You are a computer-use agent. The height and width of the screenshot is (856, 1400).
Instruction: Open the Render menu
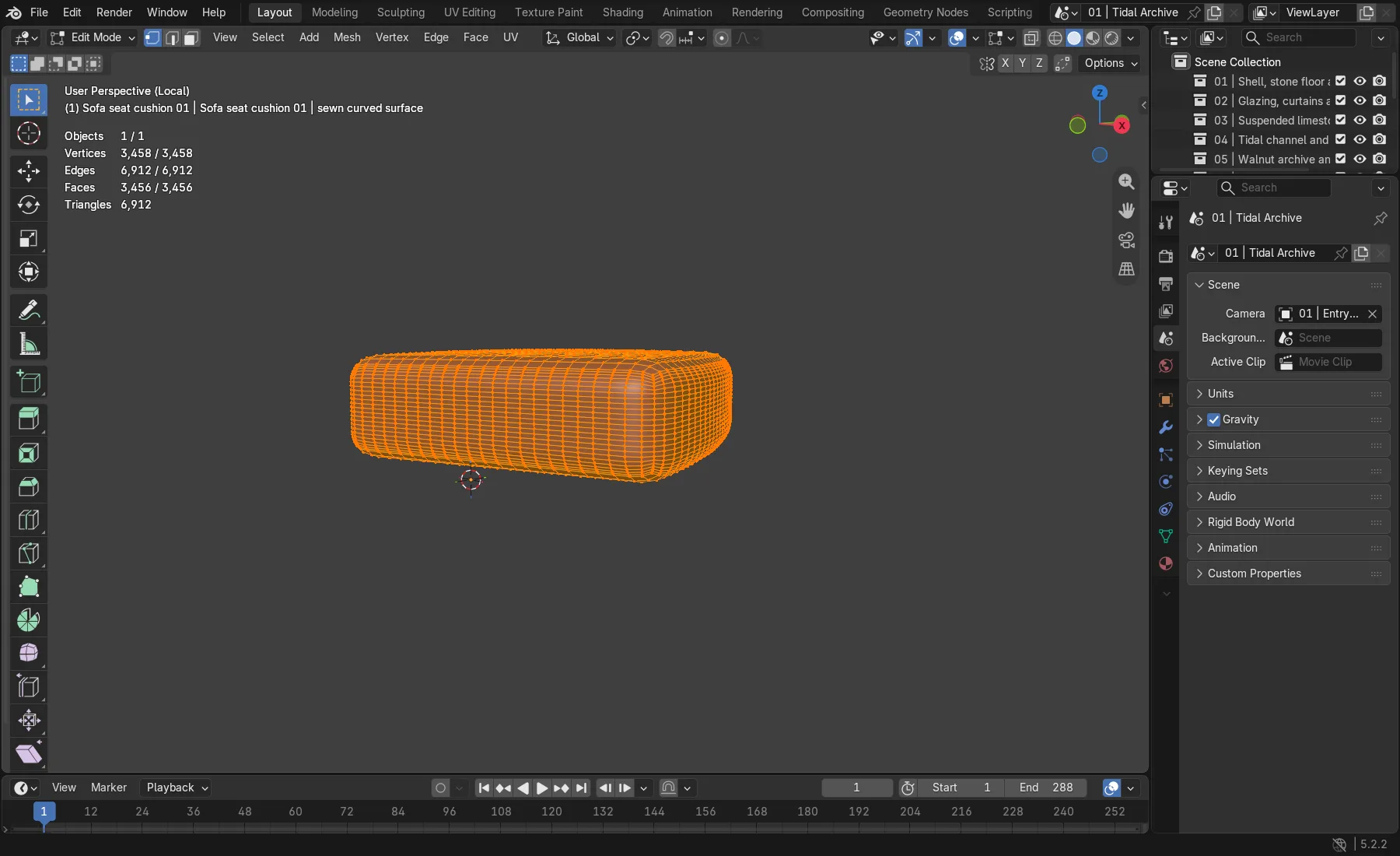point(114,12)
